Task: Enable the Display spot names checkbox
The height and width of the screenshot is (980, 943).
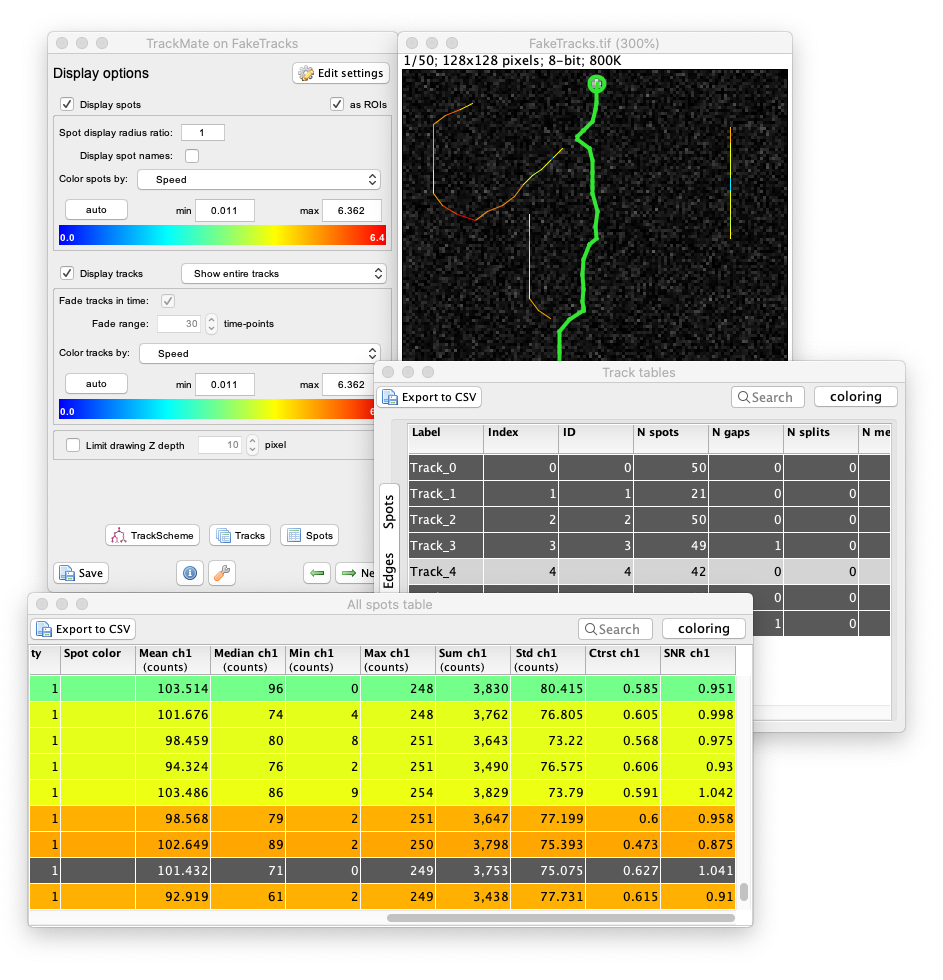Action: pos(192,156)
